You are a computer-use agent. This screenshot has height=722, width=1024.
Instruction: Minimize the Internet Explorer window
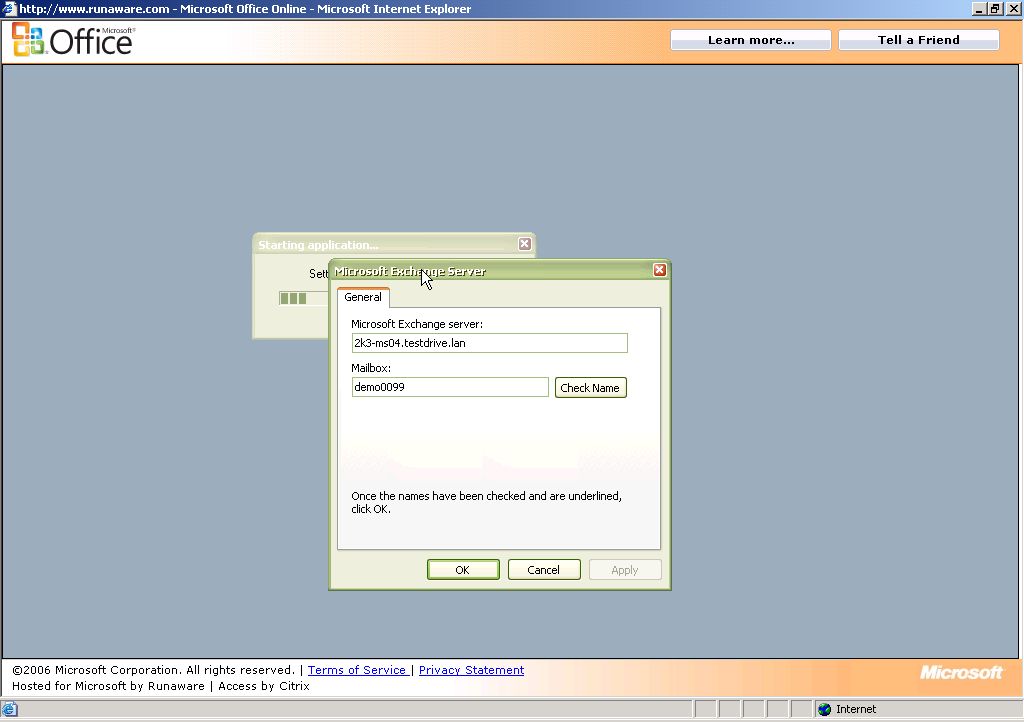point(979,9)
